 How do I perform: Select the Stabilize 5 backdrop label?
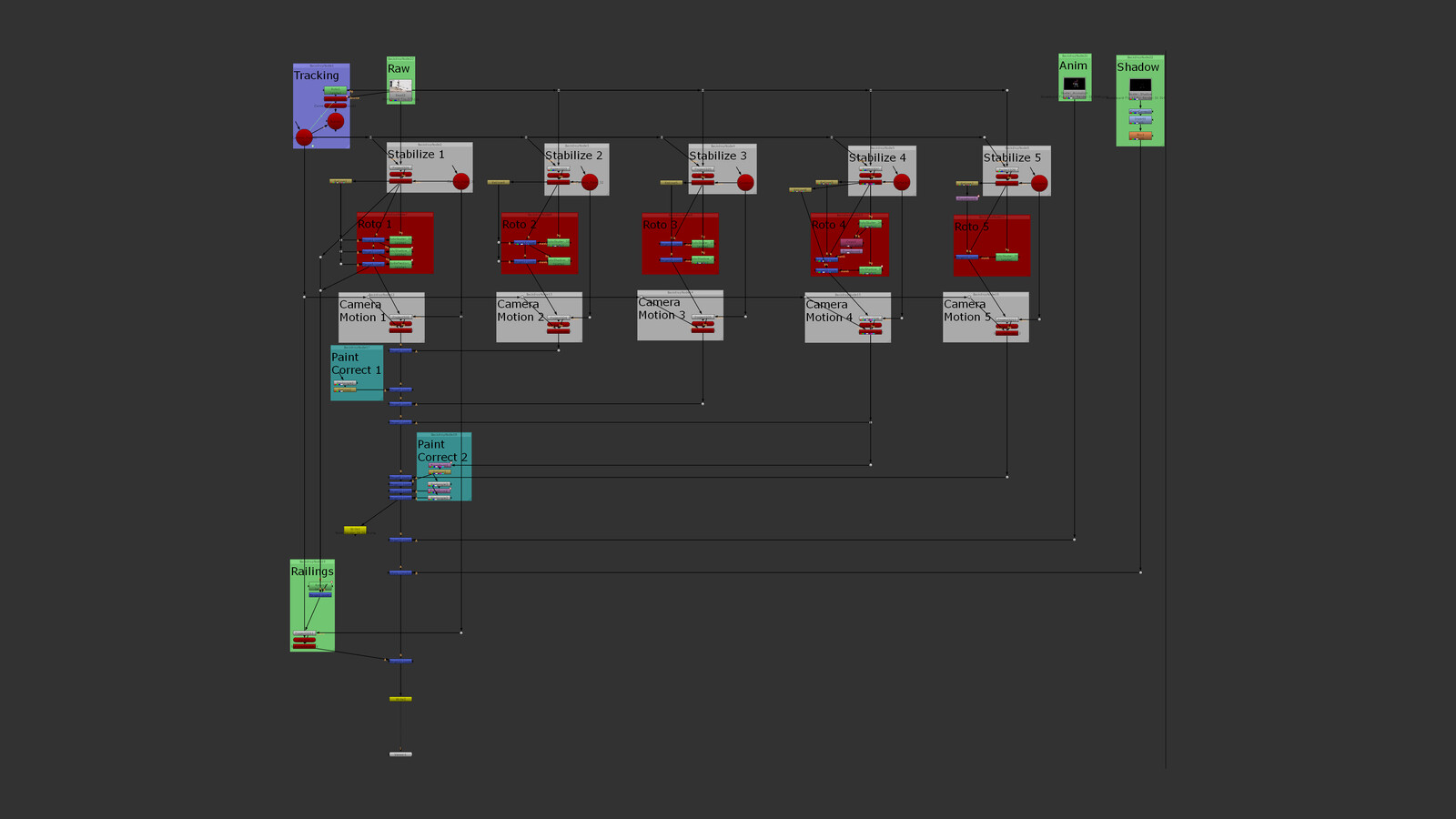point(1012,157)
